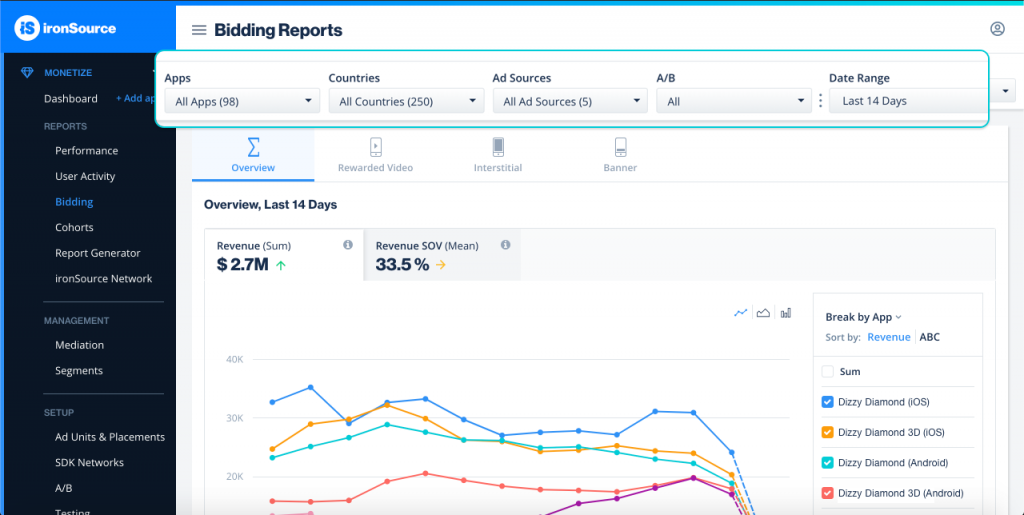Click the Rewarded Video phone icon

pyautogui.click(x=376, y=147)
